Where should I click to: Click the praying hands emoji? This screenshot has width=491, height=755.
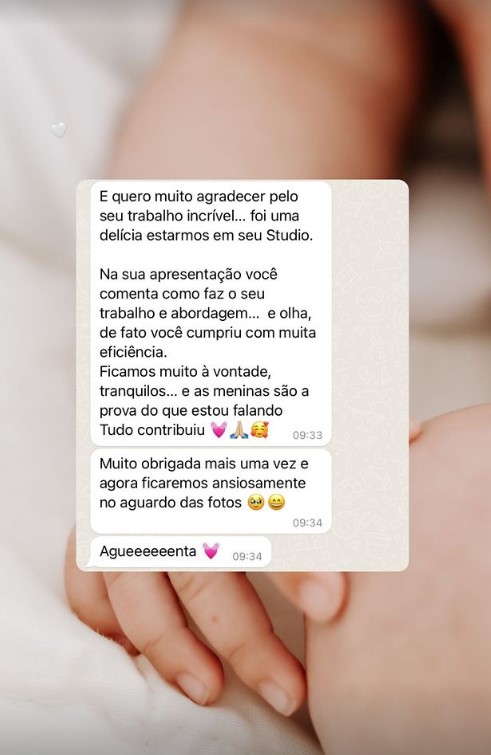tap(239, 430)
